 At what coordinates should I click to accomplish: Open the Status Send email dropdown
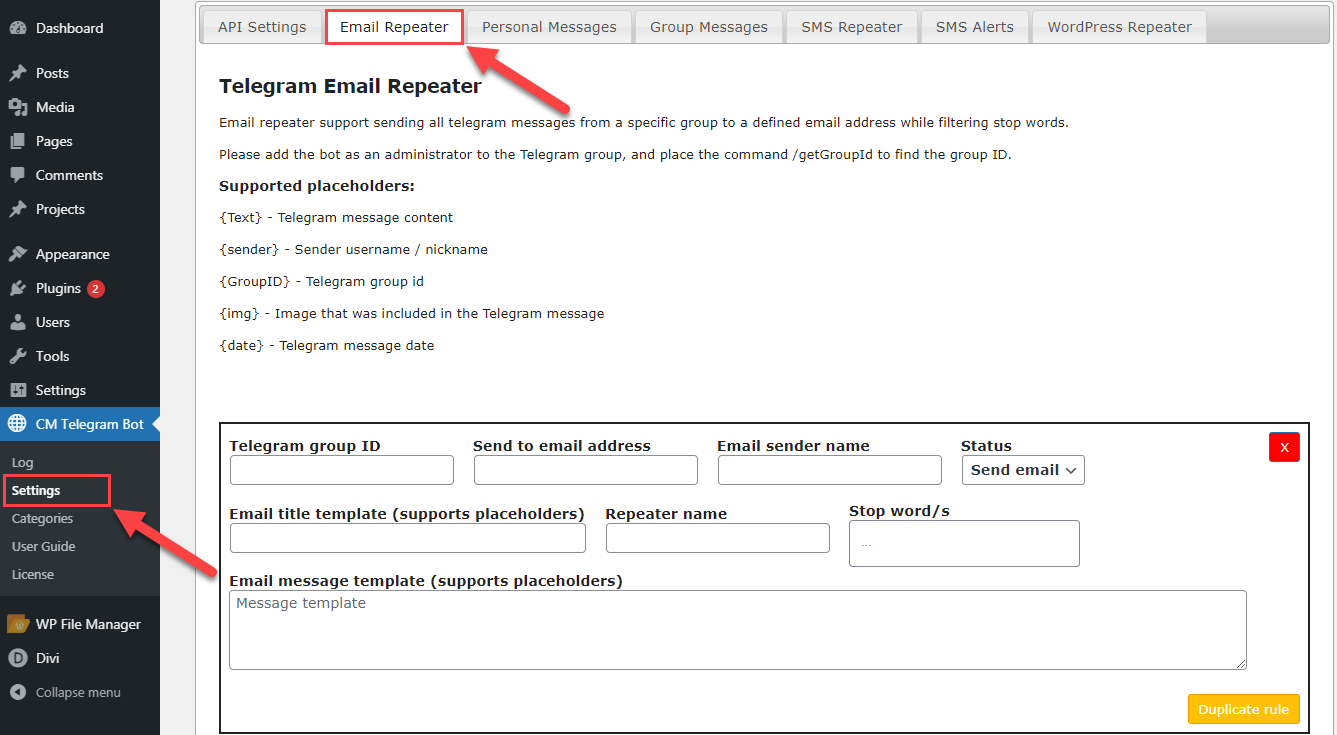pos(1023,470)
